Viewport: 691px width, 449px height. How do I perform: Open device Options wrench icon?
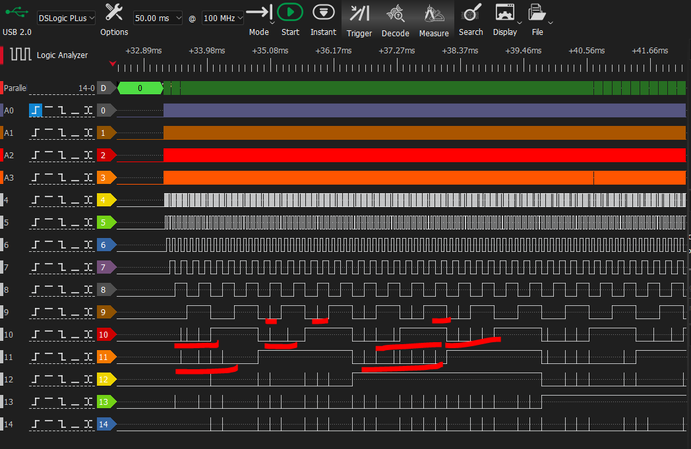(114, 13)
